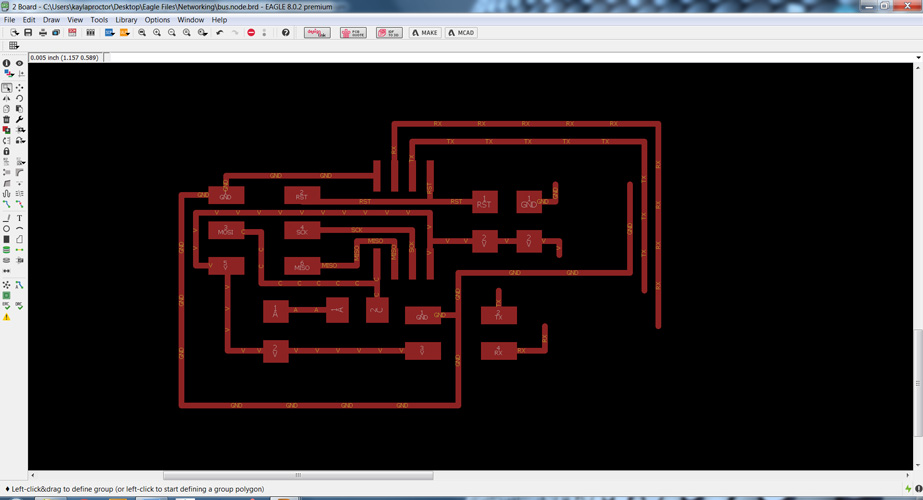923x500 pixels.
Task: Activate the Group selection tool
Action: click(x=6, y=88)
